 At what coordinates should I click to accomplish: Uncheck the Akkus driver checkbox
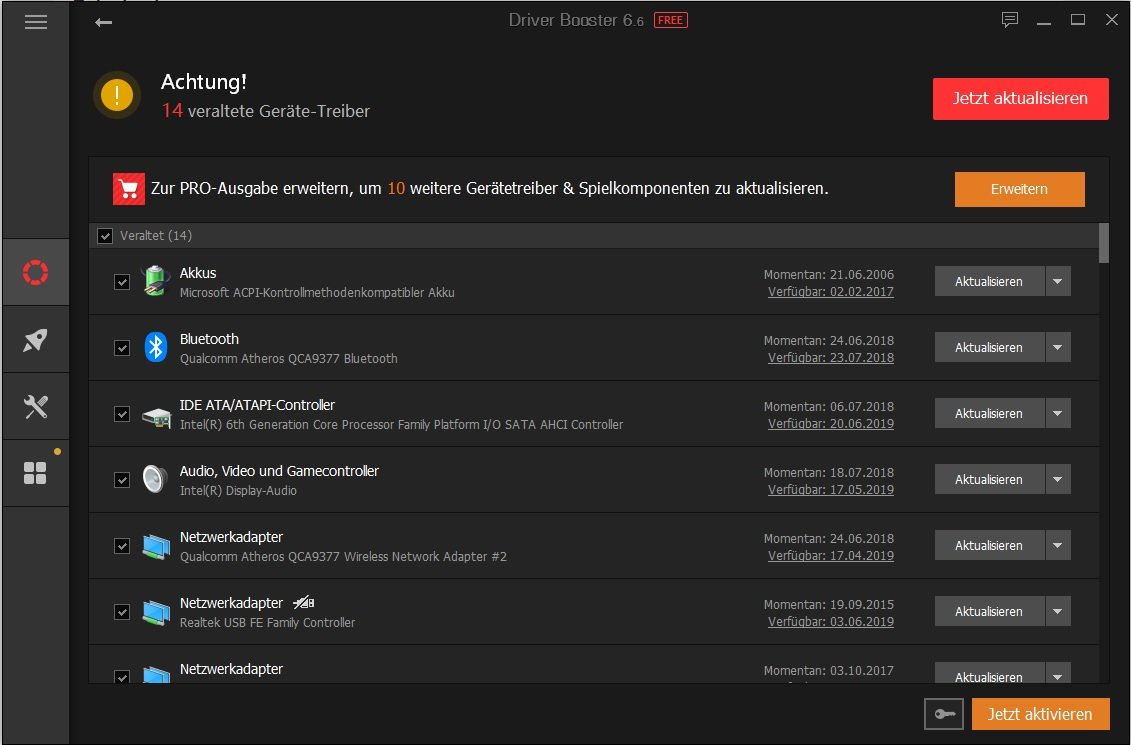coord(122,282)
